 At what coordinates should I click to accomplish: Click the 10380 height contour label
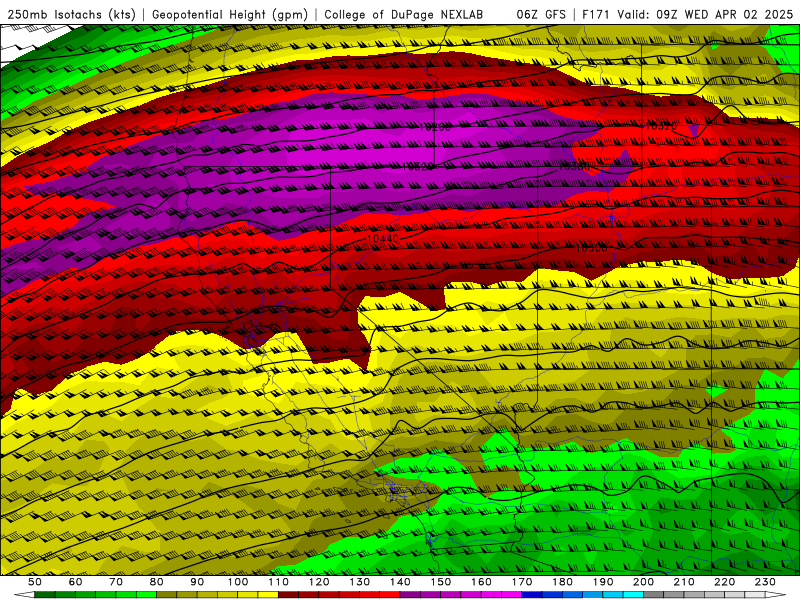pyautogui.click(x=574, y=166)
